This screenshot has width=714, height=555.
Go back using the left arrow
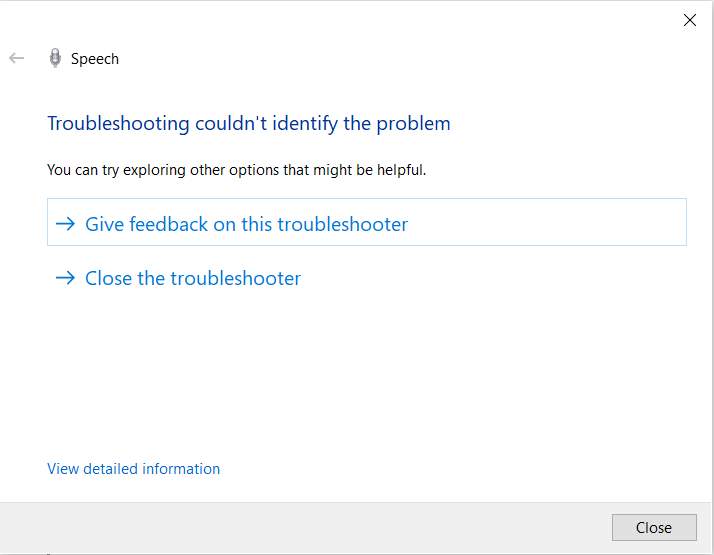pyautogui.click(x=16, y=58)
